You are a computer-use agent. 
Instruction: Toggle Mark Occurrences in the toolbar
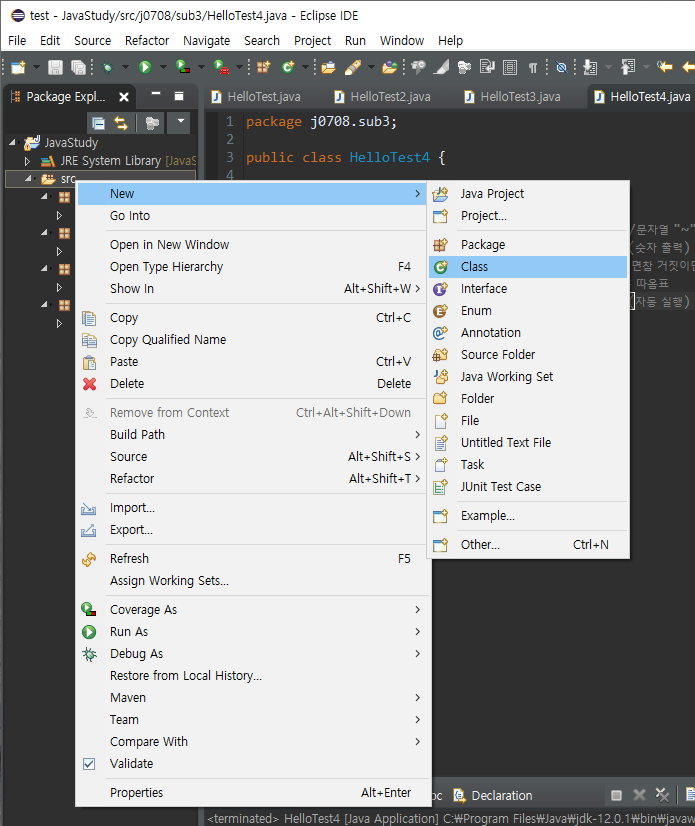(x=442, y=67)
